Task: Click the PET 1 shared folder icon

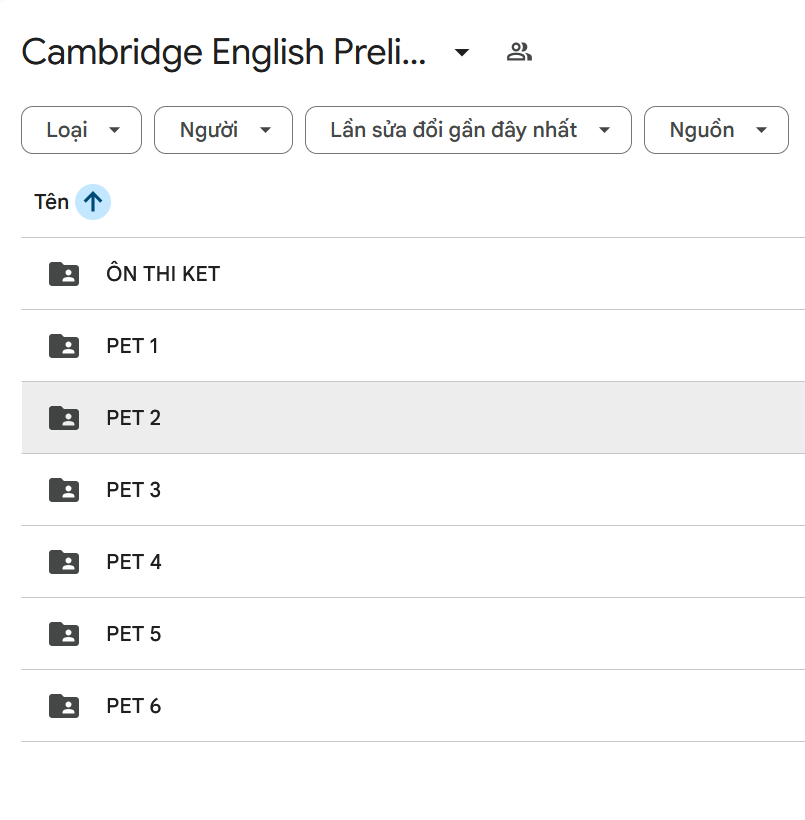Action: (64, 346)
